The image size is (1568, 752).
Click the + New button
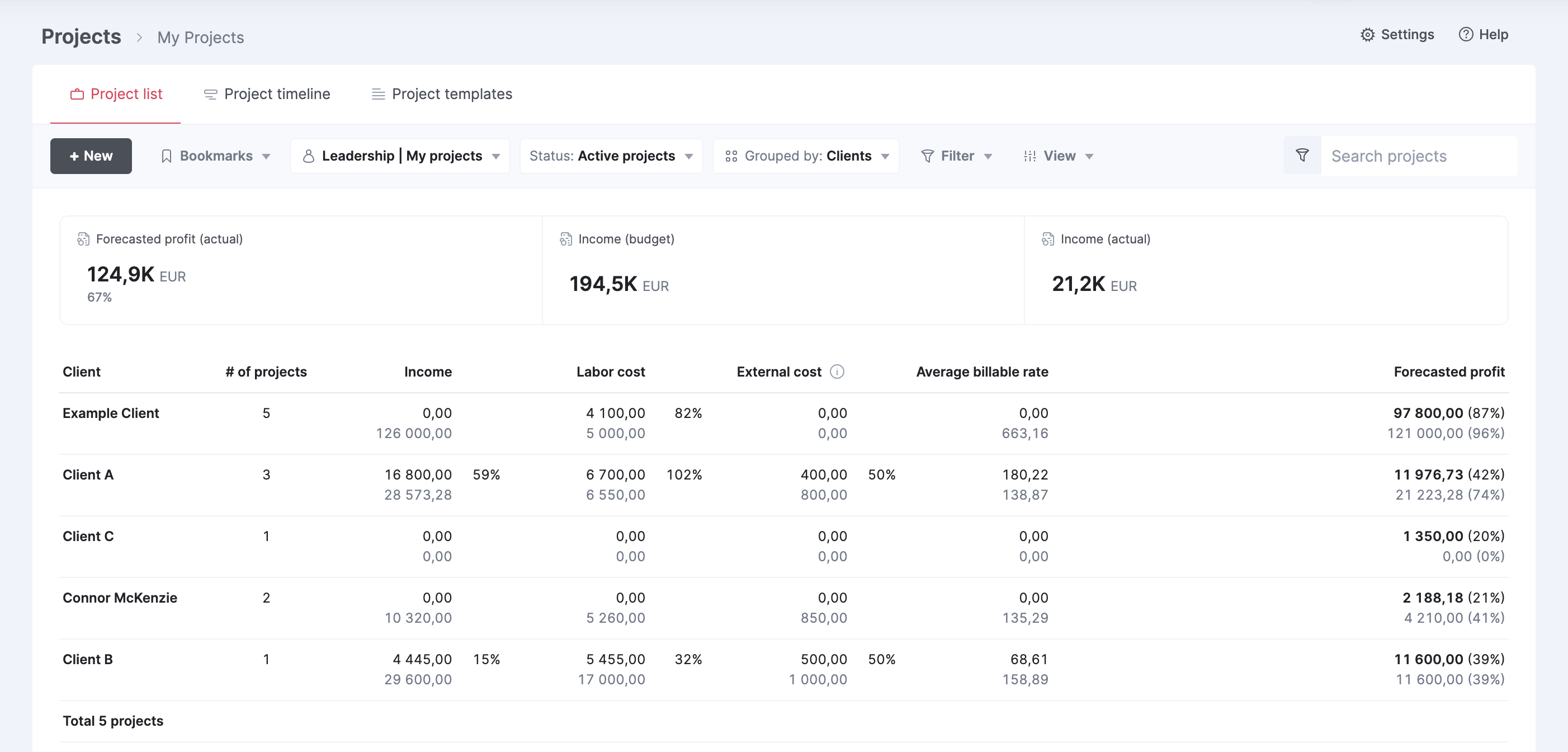[91, 156]
